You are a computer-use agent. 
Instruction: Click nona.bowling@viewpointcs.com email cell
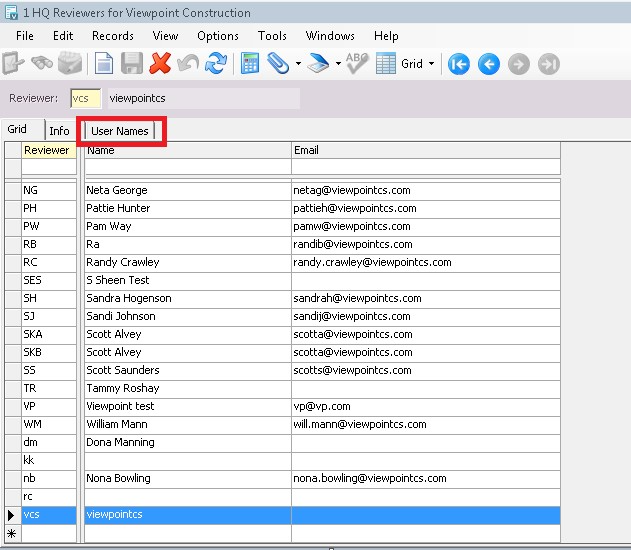(426, 478)
